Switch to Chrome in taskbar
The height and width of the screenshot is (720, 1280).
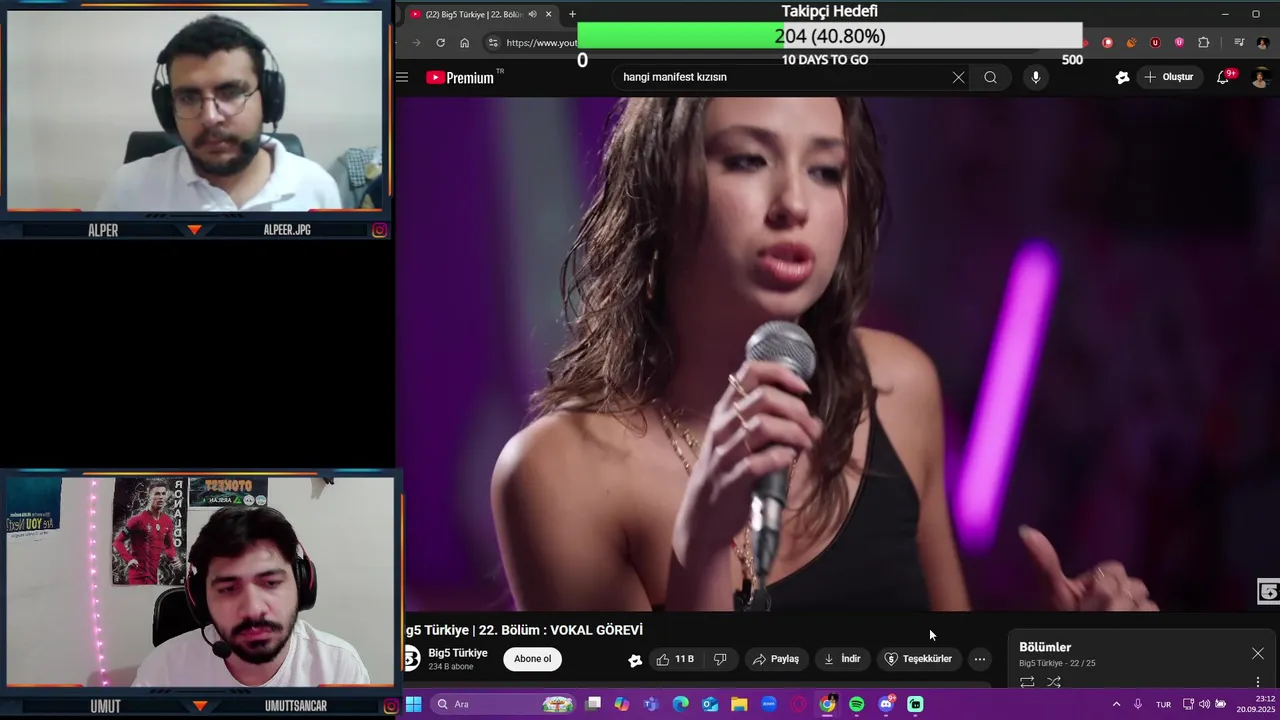point(827,704)
